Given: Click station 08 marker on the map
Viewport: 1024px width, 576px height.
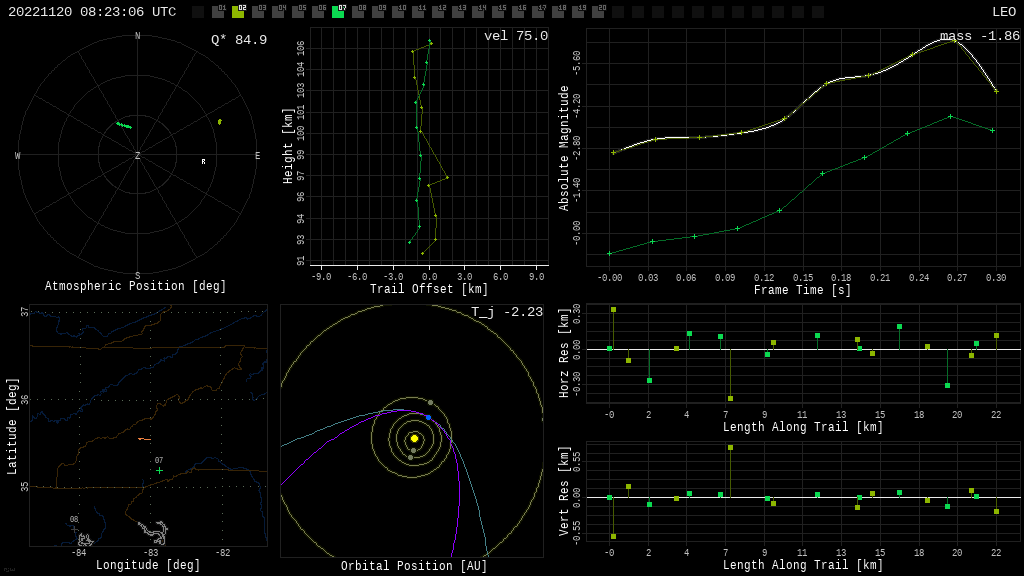Looking at the screenshot, I should (x=74, y=529).
